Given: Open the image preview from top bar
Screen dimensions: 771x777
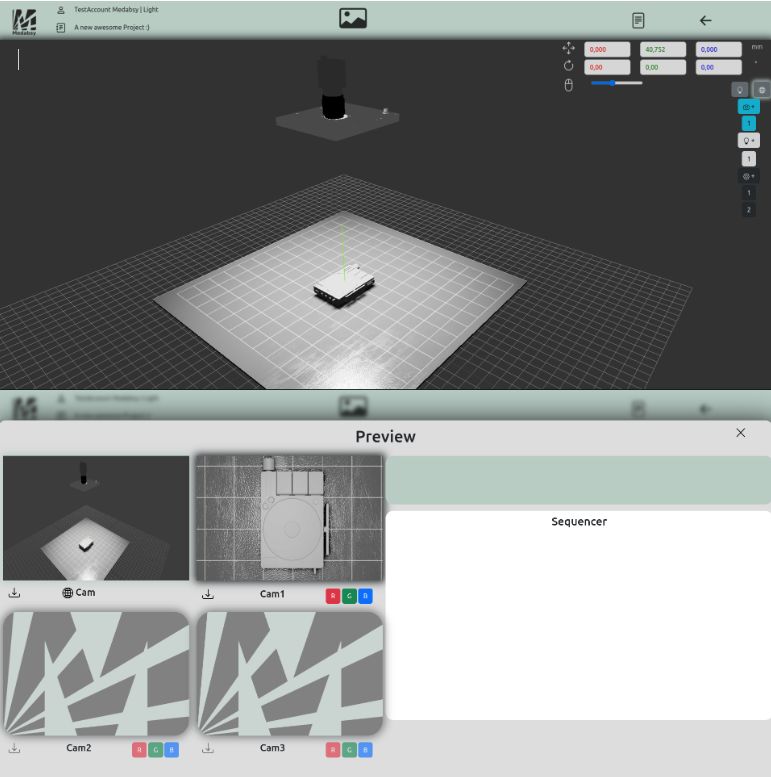Looking at the screenshot, I should tap(353, 18).
